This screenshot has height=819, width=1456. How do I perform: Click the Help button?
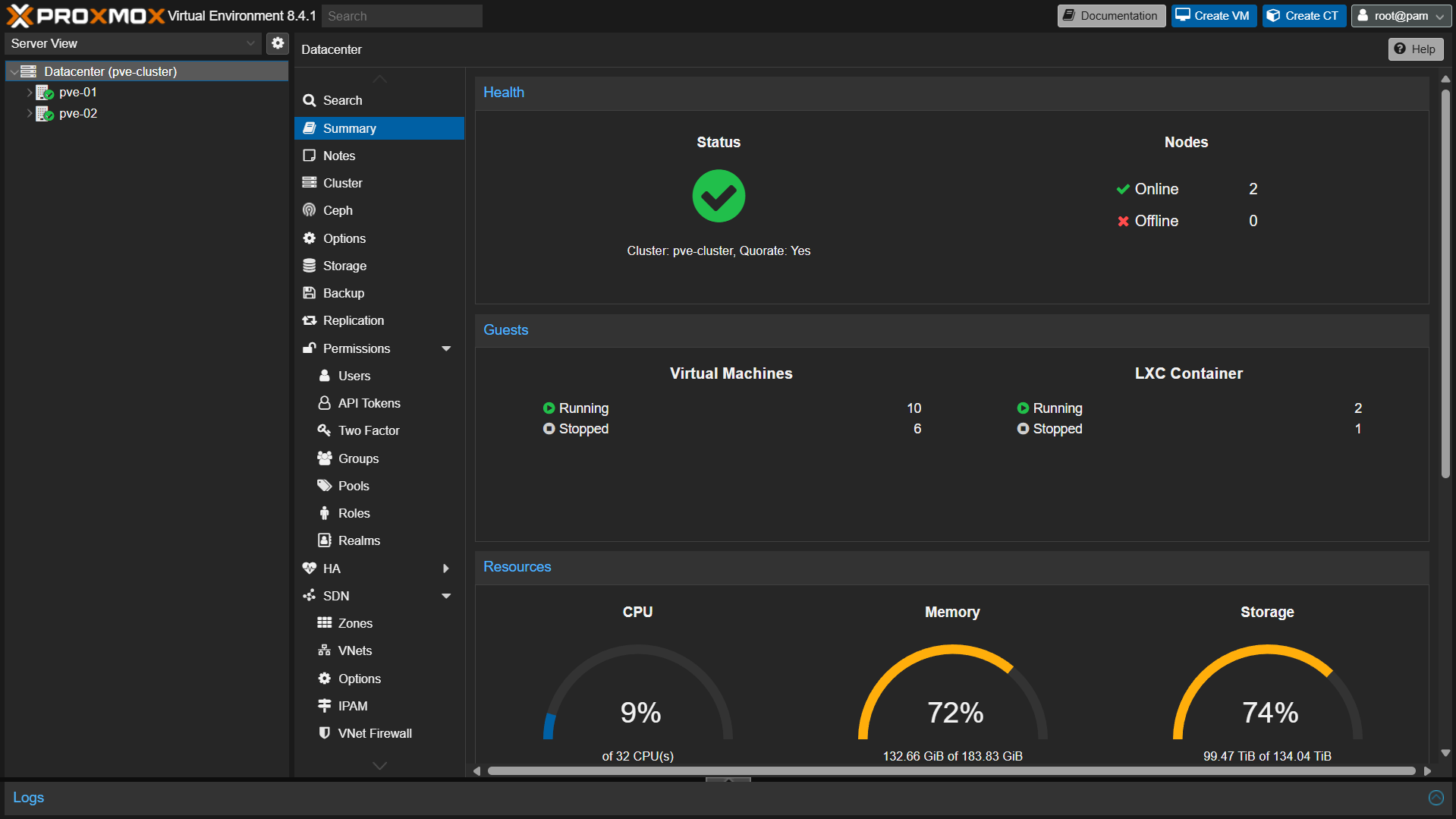point(1415,49)
